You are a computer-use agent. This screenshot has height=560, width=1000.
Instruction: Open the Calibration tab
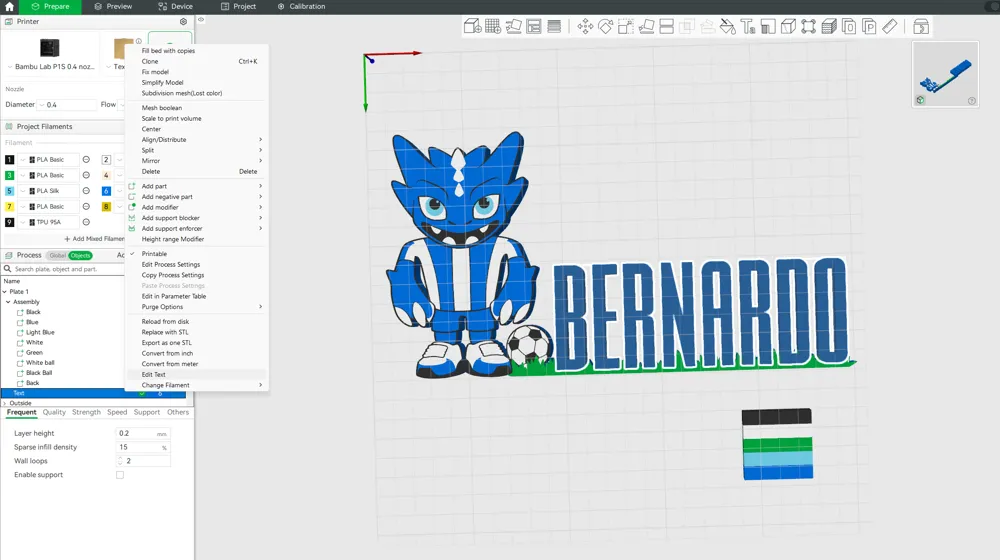(301, 6)
